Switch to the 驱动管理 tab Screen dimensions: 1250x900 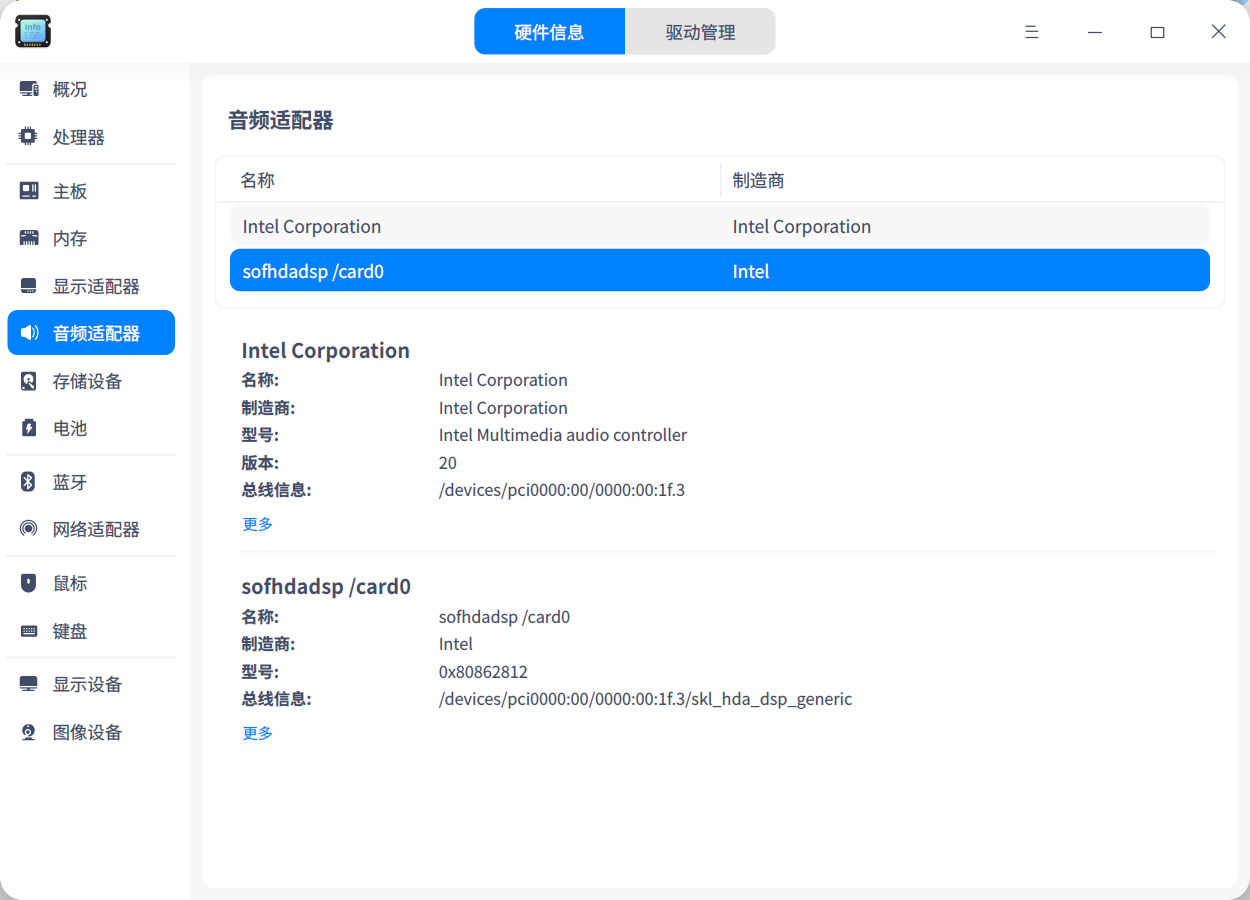(700, 32)
